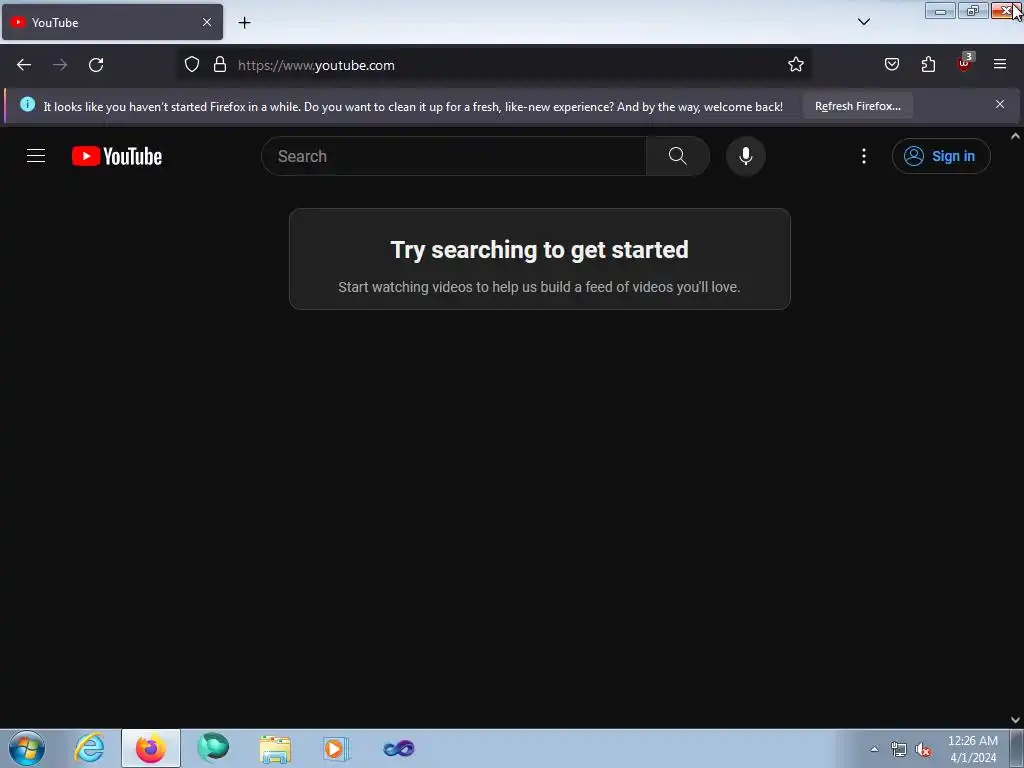Open the Windows Start menu orb
The height and width of the screenshot is (768, 1024).
pyautogui.click(x=27, y=748)
